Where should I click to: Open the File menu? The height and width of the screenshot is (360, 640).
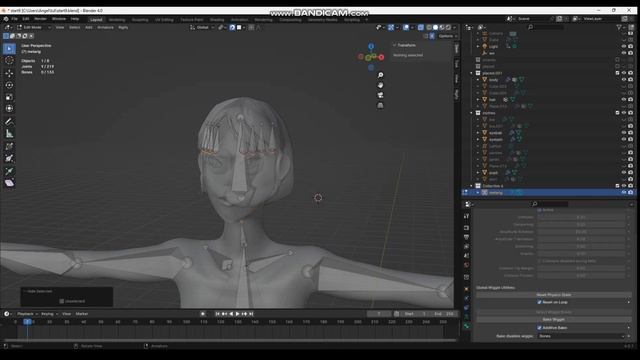(x=14, y=19)
